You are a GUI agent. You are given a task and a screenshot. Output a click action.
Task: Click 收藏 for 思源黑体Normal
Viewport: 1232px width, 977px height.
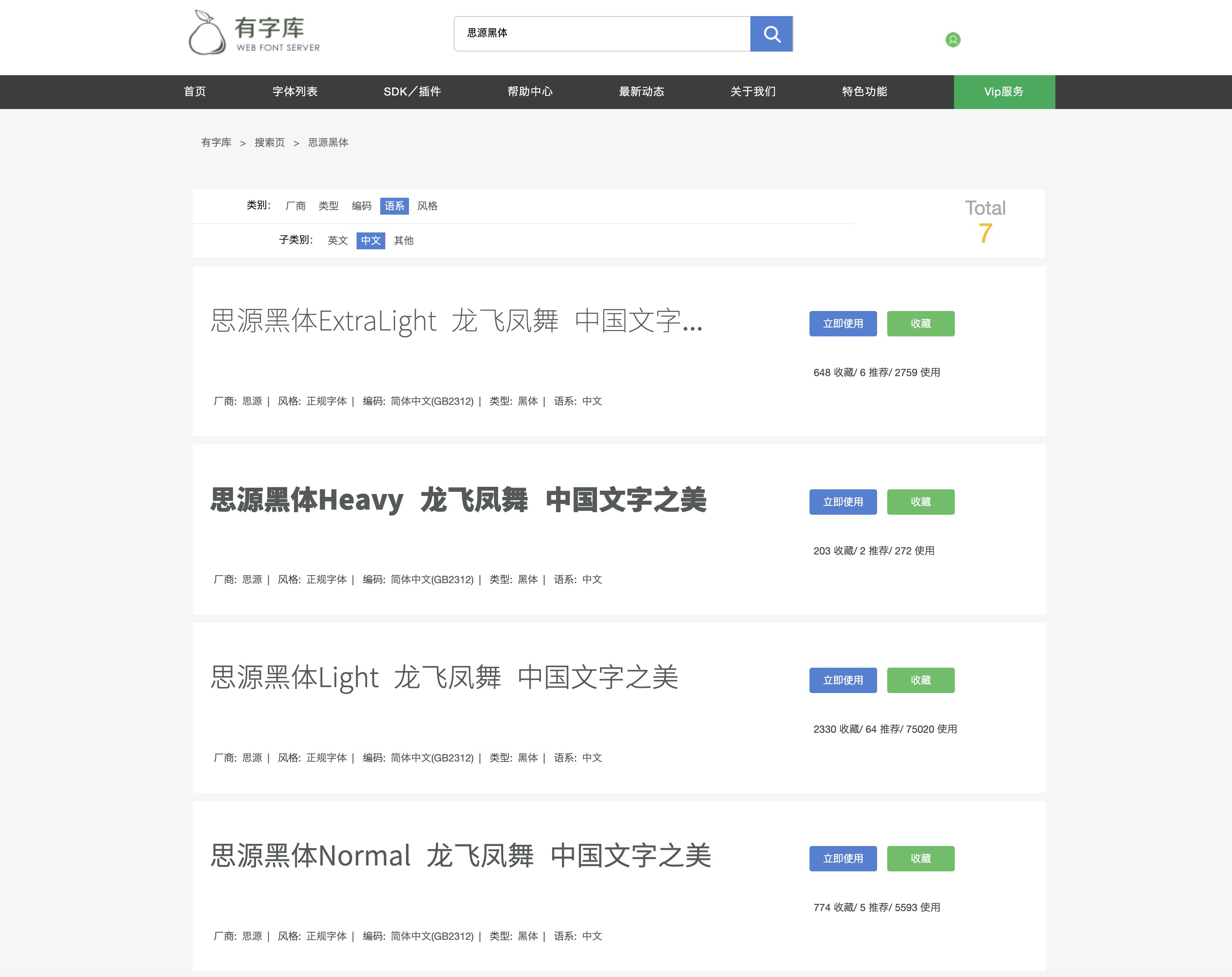pyautogui.click(x=921, y=859)
